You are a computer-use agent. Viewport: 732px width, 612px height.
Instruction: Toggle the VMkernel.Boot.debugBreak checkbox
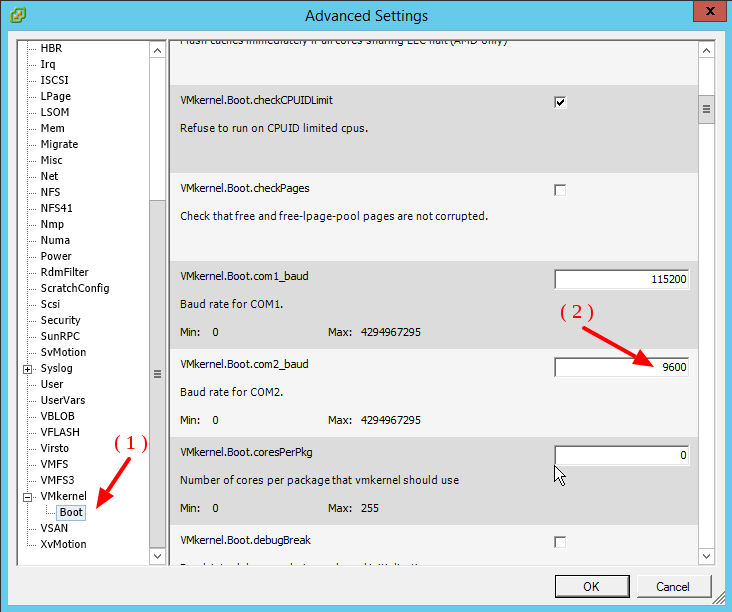pos(560,542)
